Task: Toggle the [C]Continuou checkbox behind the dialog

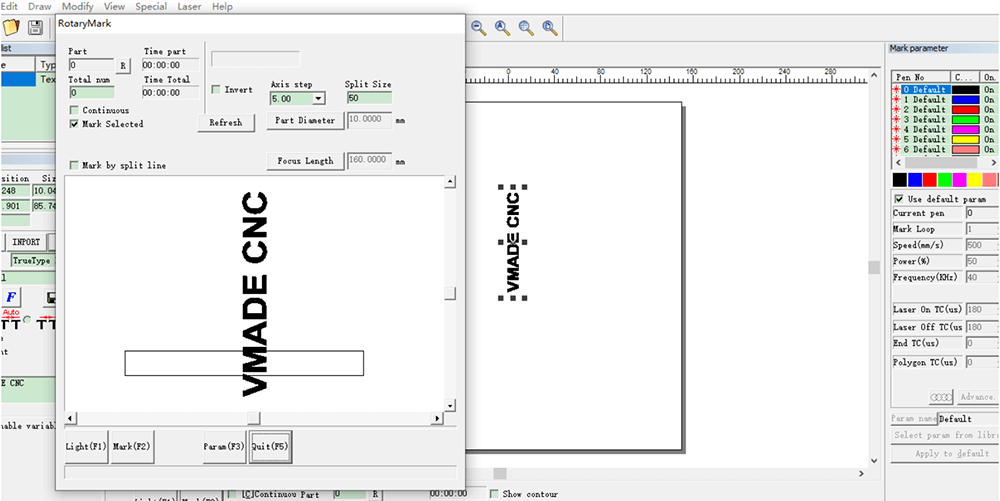Action: pyautogui.click(x=233, y=495)
